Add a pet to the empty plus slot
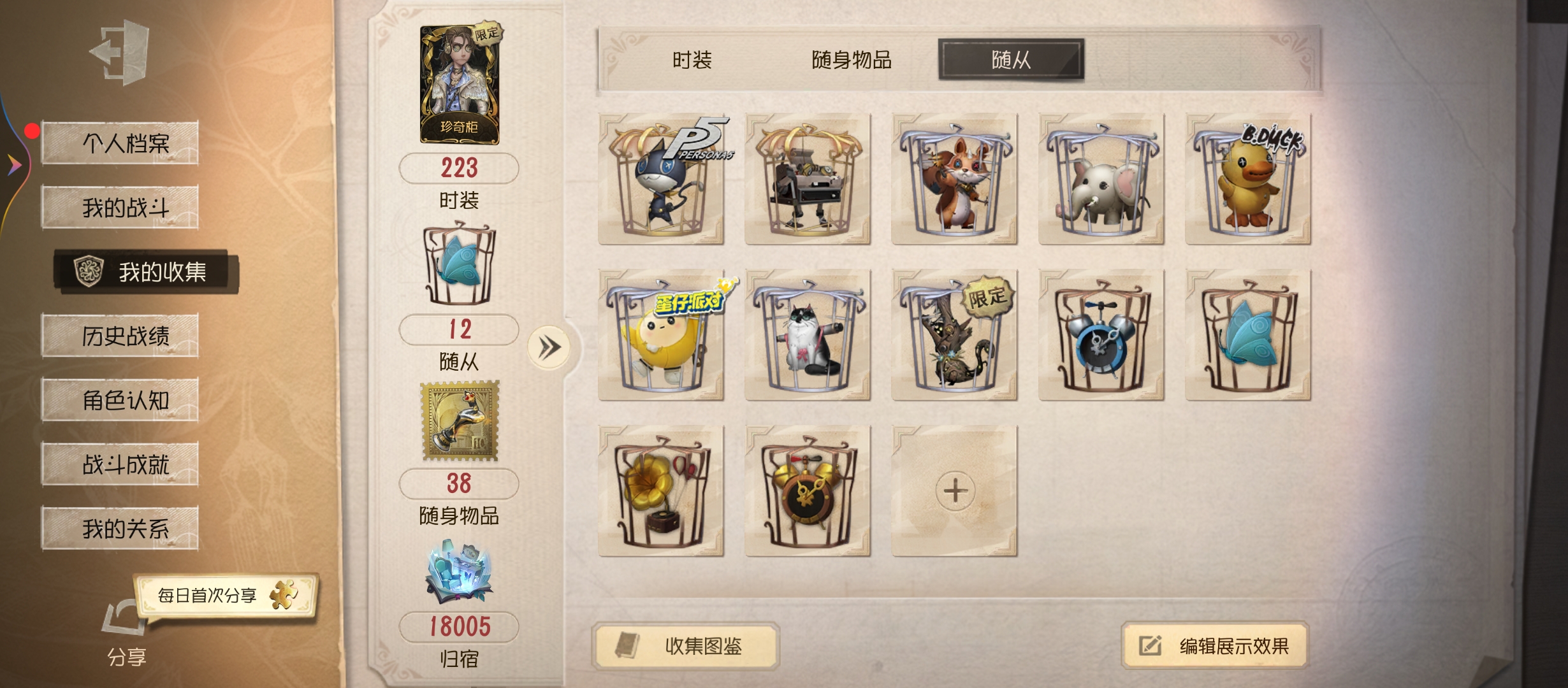The height and width of the screenshot is (688, 1568). click(955, 491)
